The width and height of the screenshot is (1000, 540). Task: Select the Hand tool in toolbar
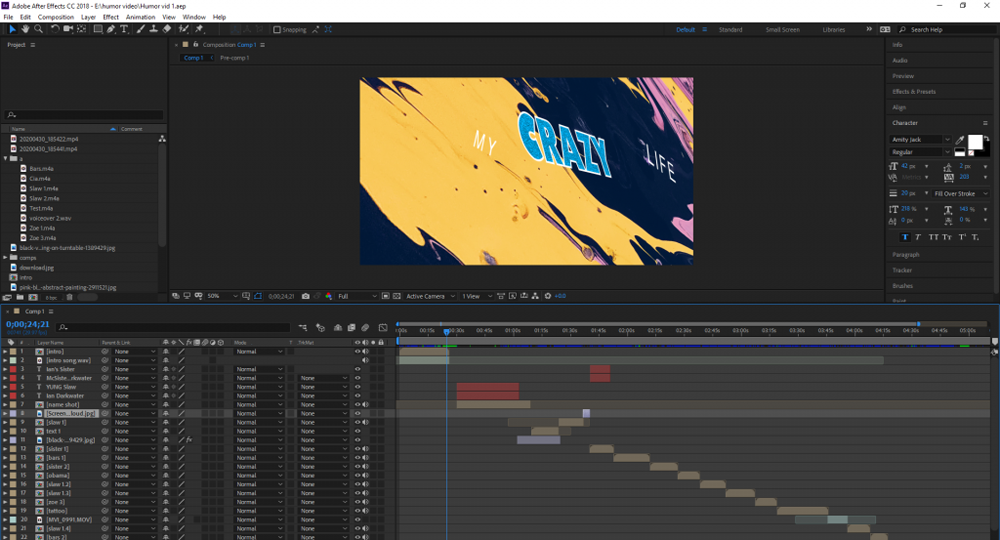pos(26,29)
